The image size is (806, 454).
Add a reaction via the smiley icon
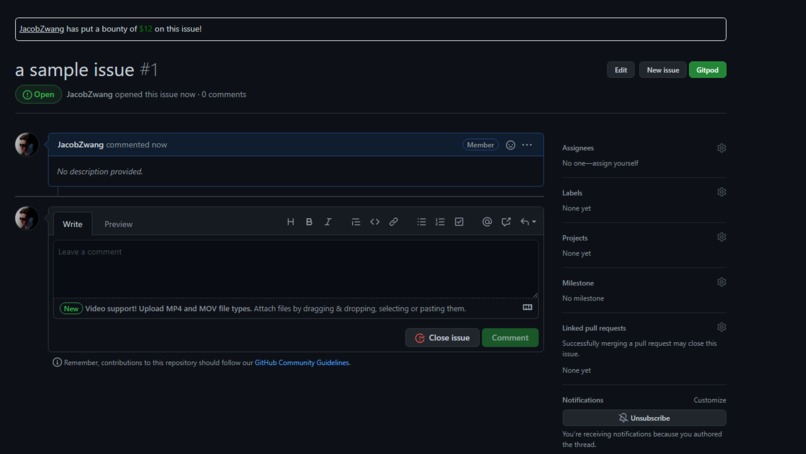[x=510, y=145]
